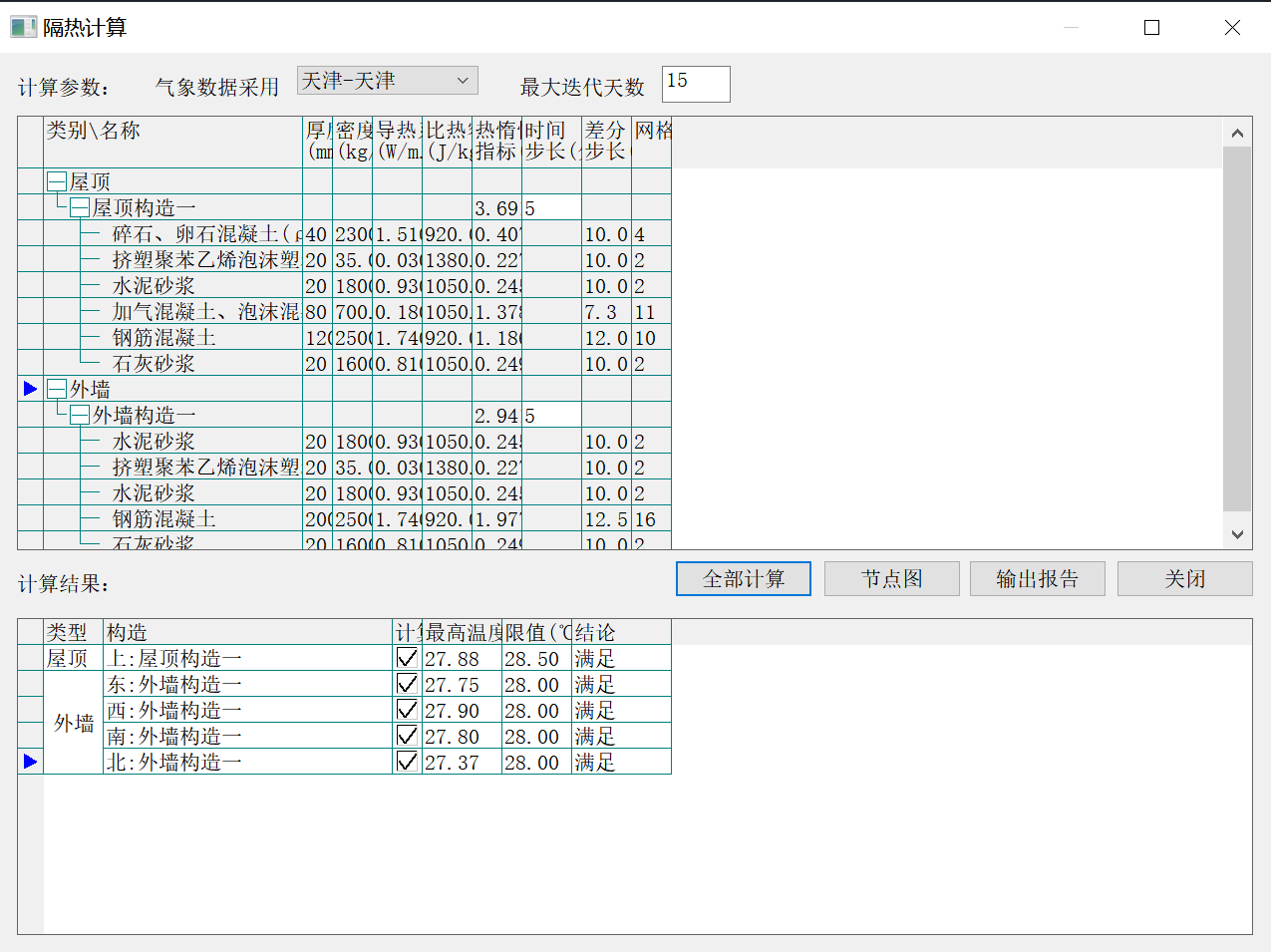This screenshot has width=1271, height=952.
Task: Click the 最大迭代天数 input field
Action: click(695, 84)
